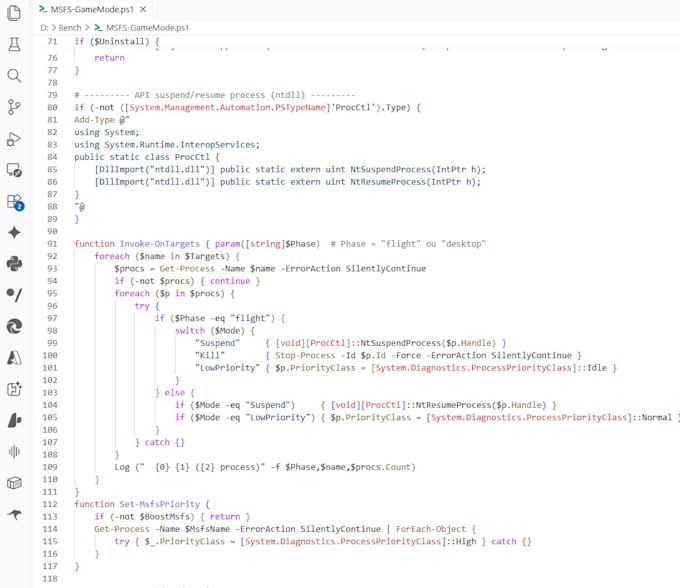Screen dimensions: 680x588
Task: Click '$procs.Count' on line 109
Action: tap(381, 467)
